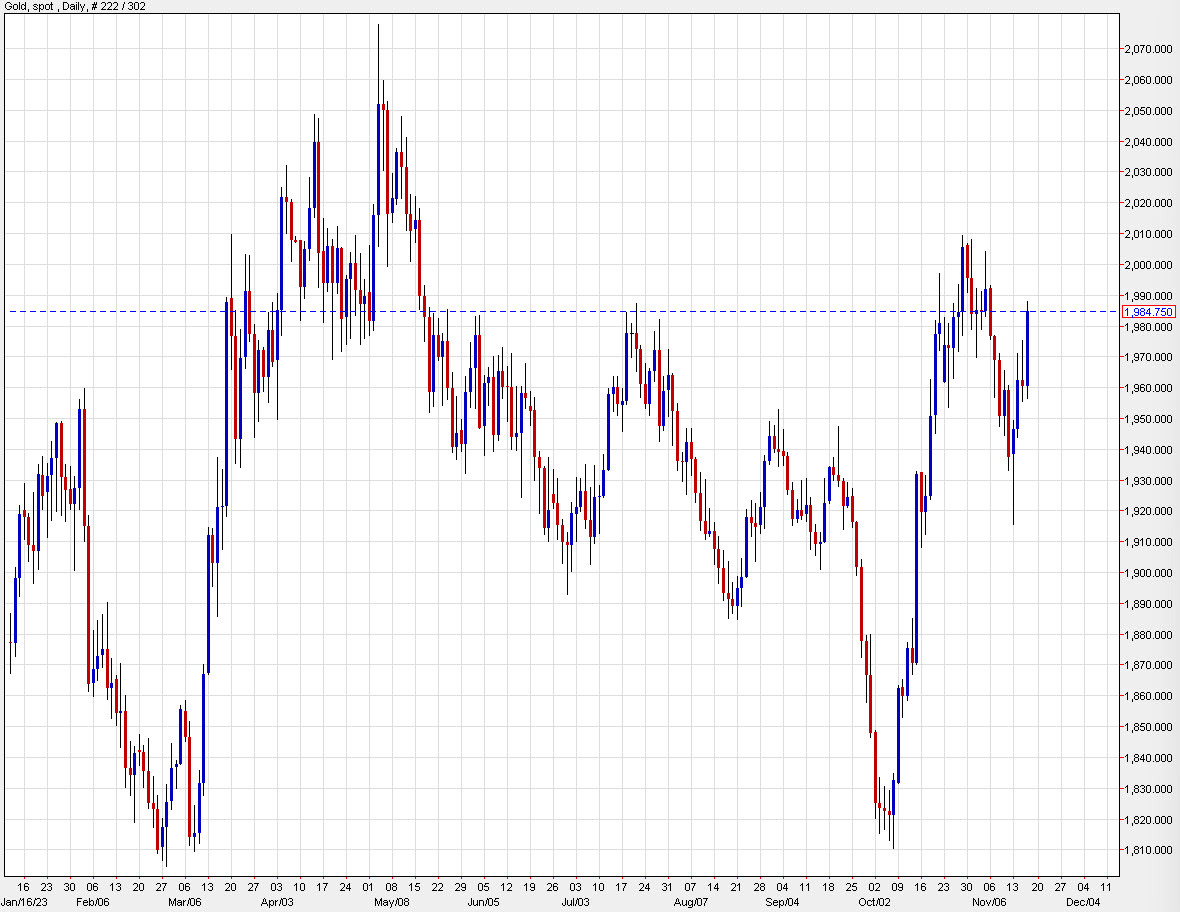1180x912 pixels.
Task: Click the 'Jun/05' date axis label
Action: [485, 901]
